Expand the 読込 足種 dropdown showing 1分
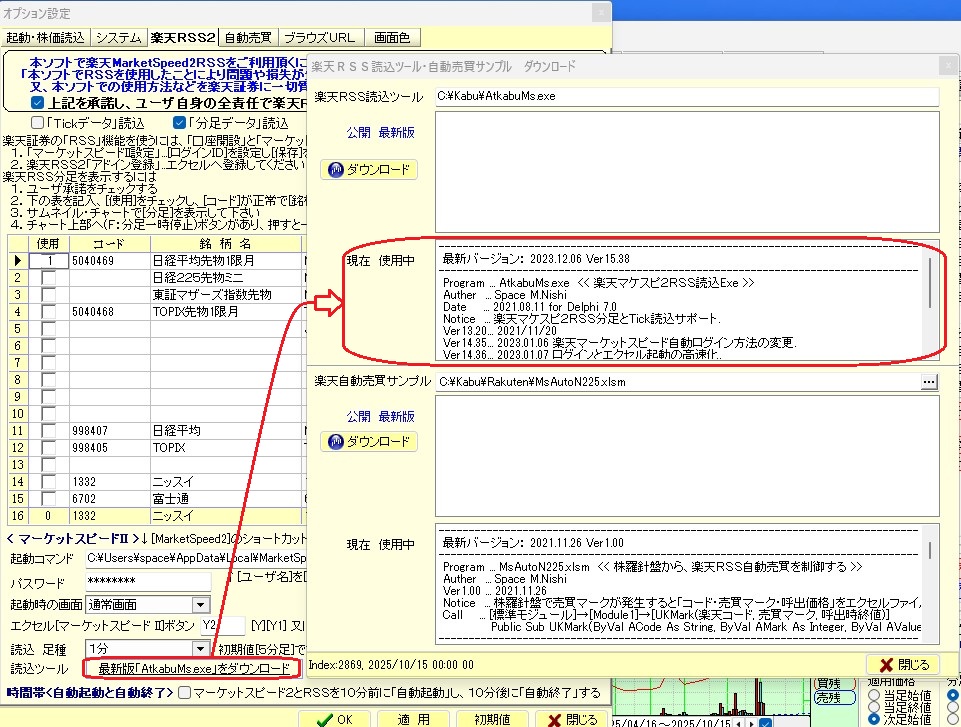Viewport: 961px width, 727px height. 200,648
